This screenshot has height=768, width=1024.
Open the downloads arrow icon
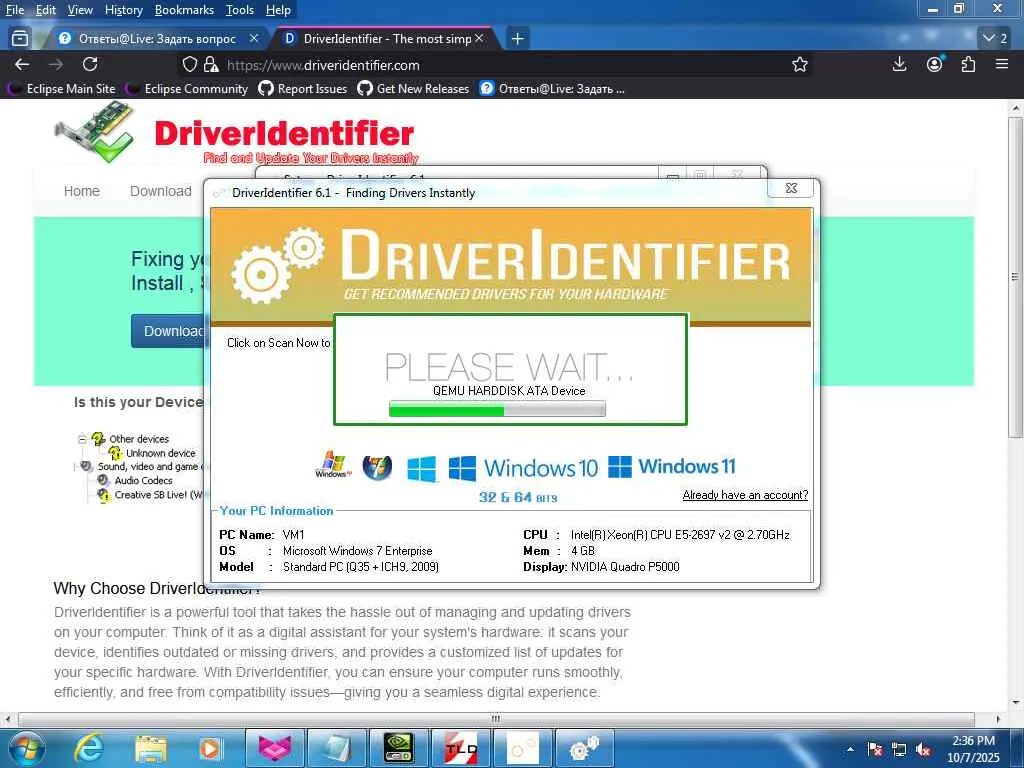click(899, 64)
